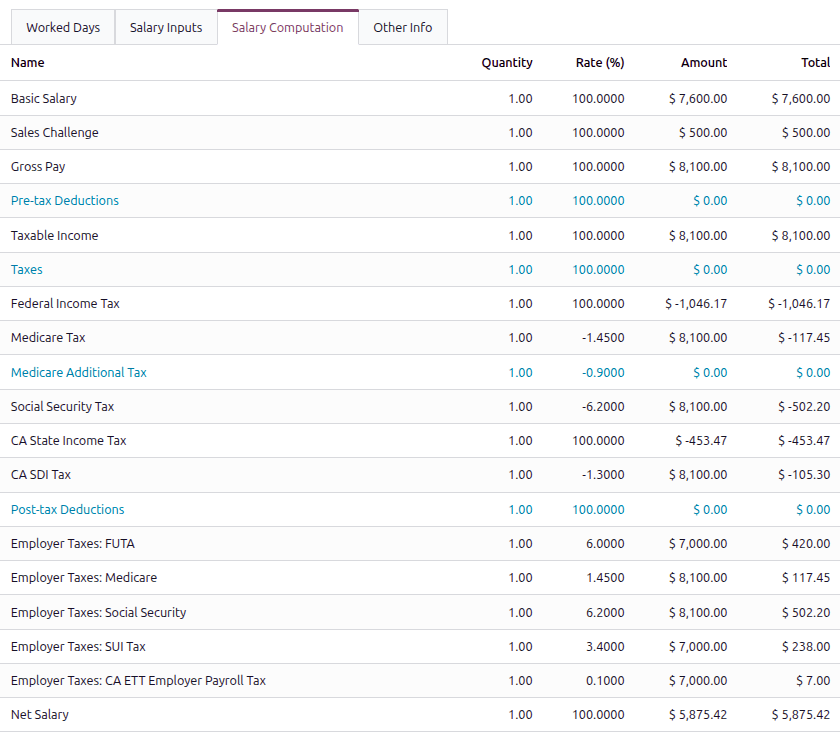Screen dimensions: 840x732
Task: Select the Basic Salary row name
Action: [x=44, y=99]
